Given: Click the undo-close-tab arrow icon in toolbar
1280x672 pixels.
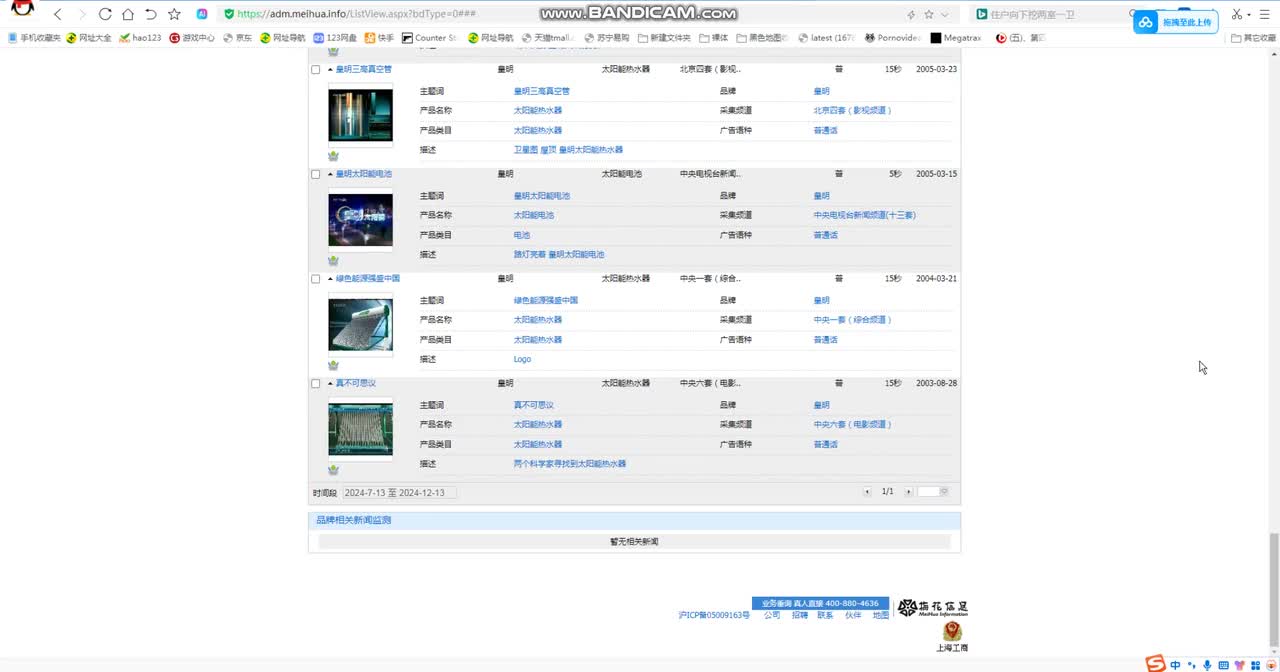Looking at the screenshot, I should coord(151,14).
